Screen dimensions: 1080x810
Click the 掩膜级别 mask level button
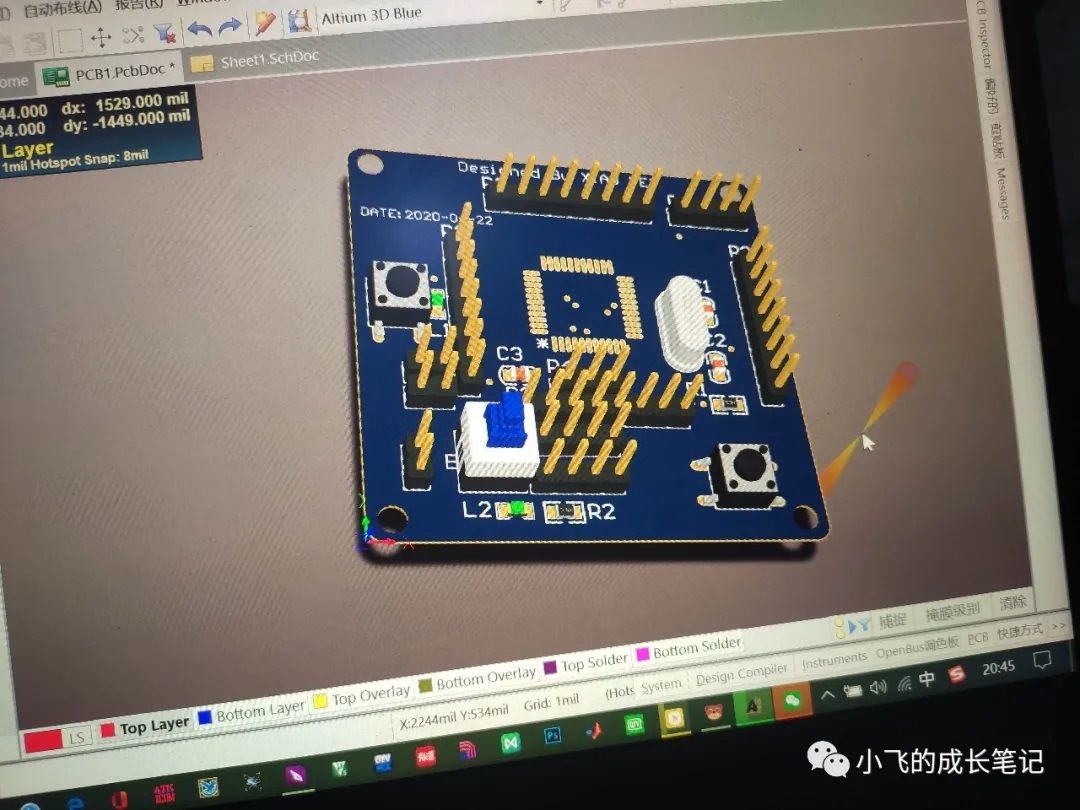tap(953, 611)
